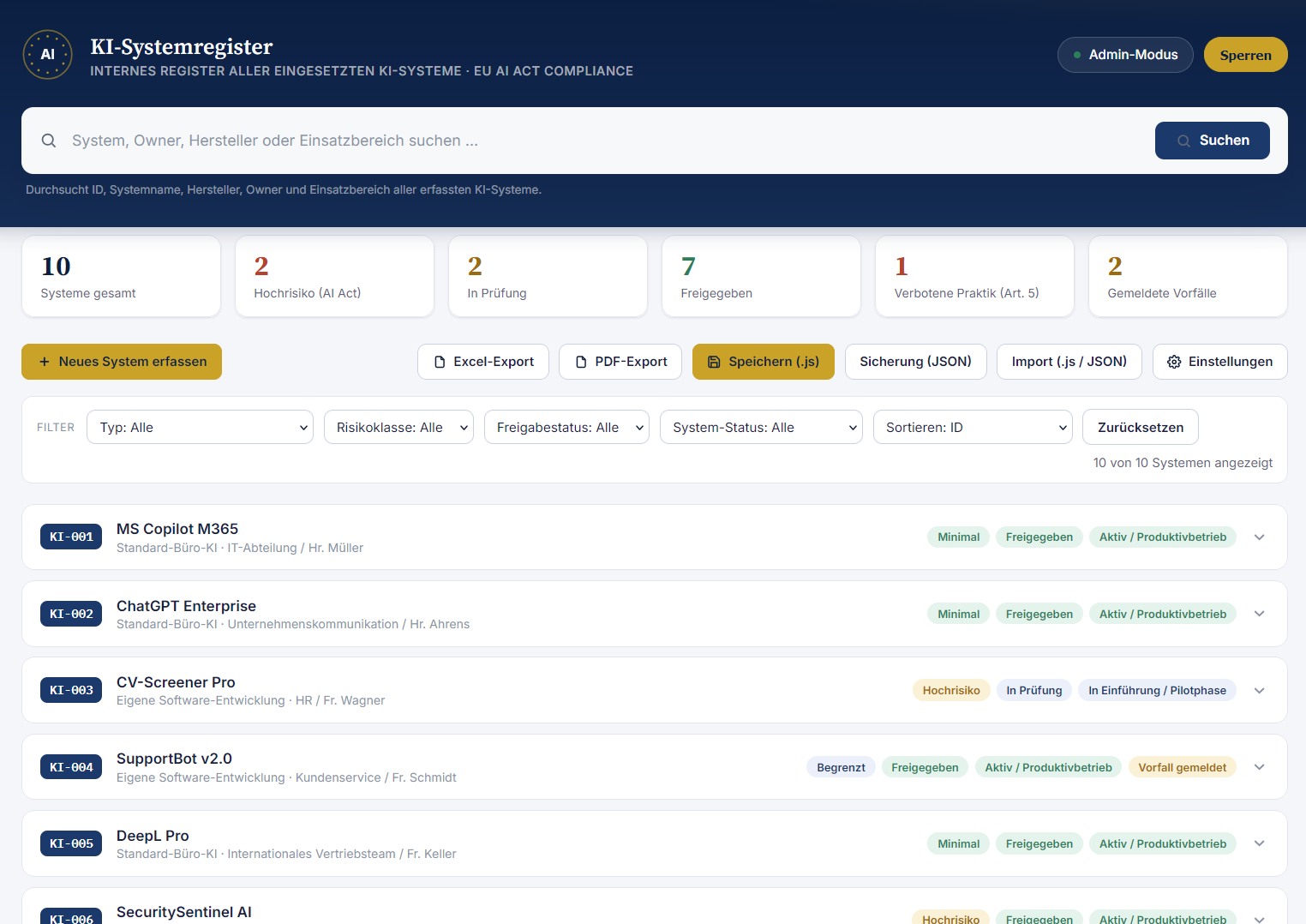The width and height of the screenshot is (1306, 924).
Task: Open the Sortieren: ID dropdown
Action: (973, 427)
